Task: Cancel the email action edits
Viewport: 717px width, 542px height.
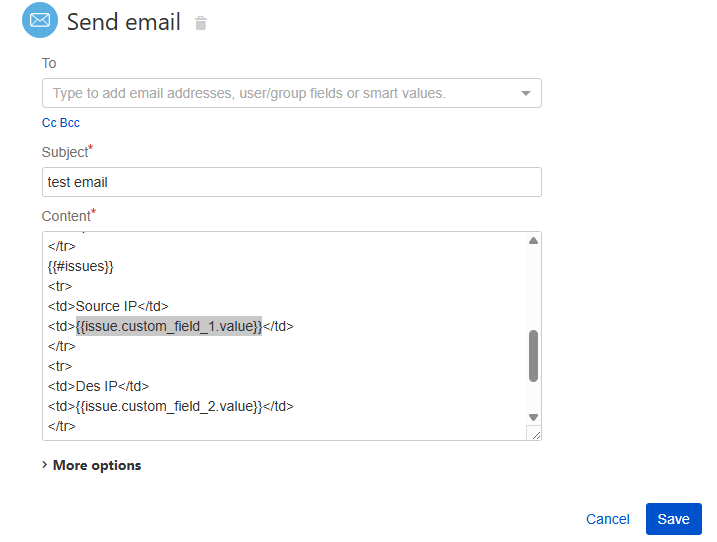Action: click(x=608, y=519)
